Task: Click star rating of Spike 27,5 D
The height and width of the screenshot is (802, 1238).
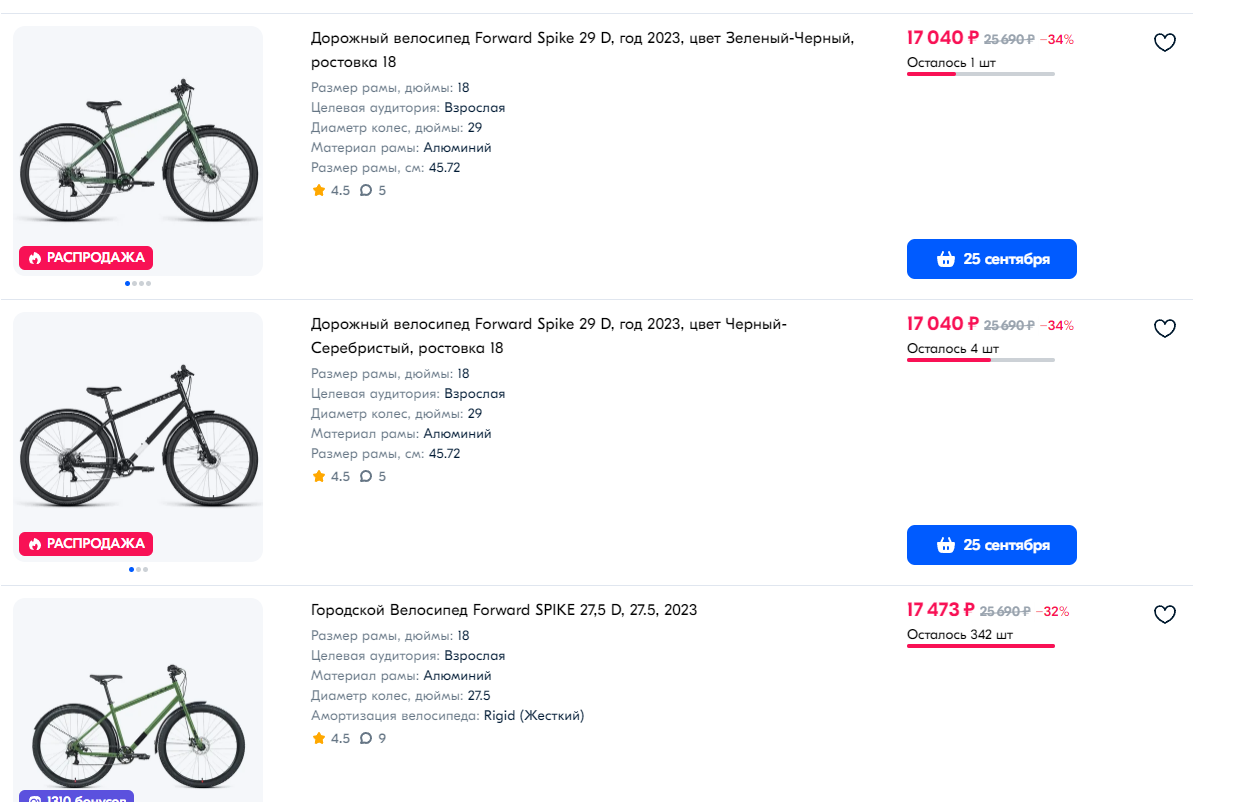Action: 331,738
